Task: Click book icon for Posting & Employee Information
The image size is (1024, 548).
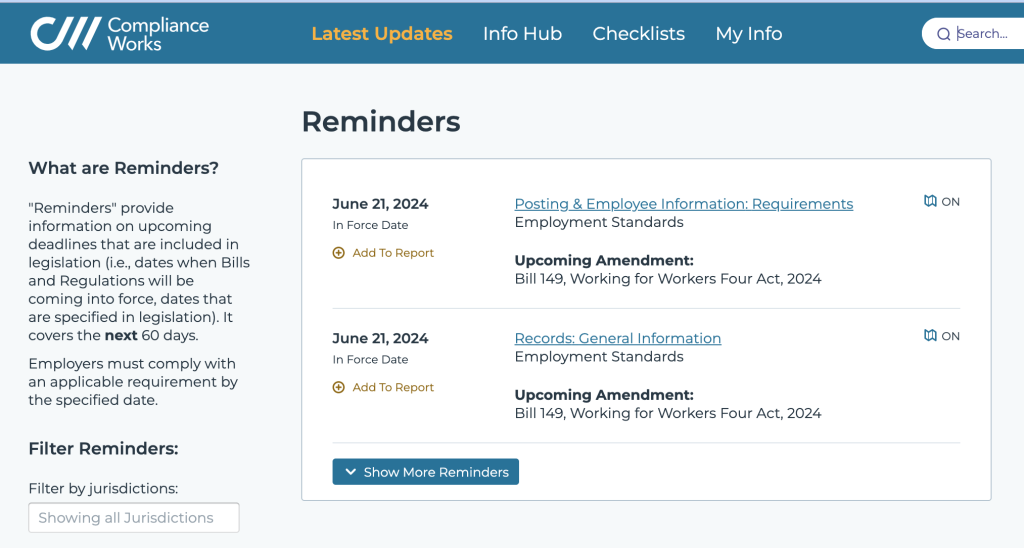Action: [x=930, y=201]
